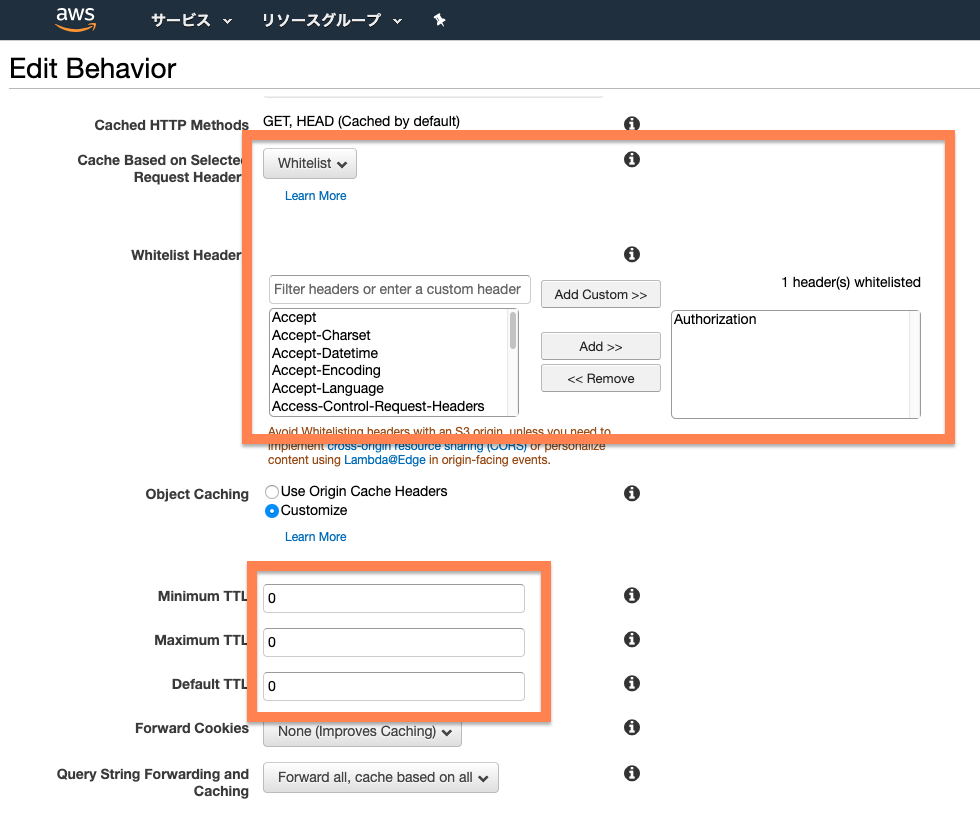Click the AWS logo in header
Viewport: 980px width, 815px height.
[75, 18]
